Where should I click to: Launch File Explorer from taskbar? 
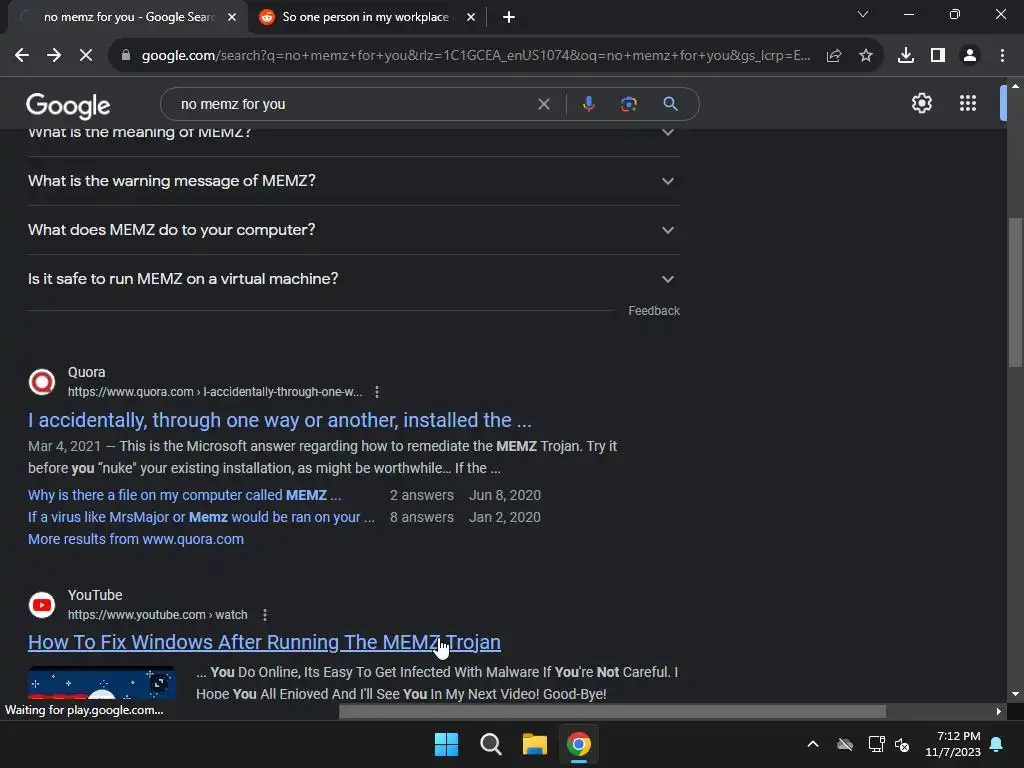pos(534,744)
